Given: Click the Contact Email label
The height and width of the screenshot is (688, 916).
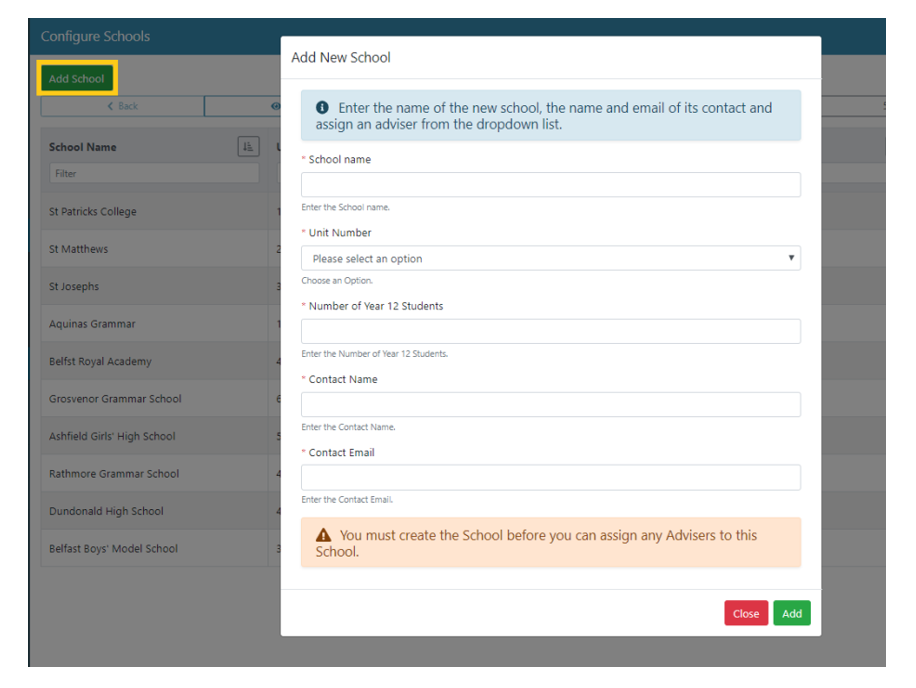Looking at the screenshot, I should pos(342,453).
